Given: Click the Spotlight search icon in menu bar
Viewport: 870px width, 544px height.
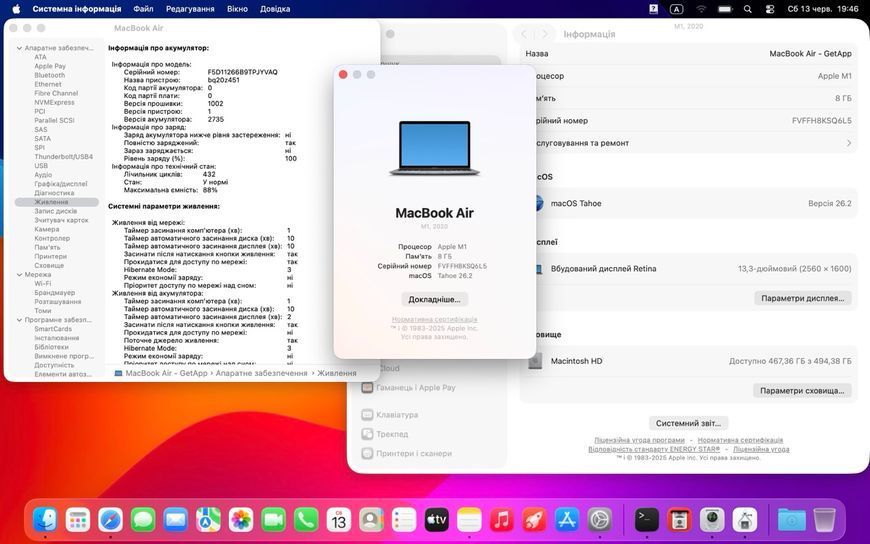Looking at the screenshot, I should coord(748,9).
